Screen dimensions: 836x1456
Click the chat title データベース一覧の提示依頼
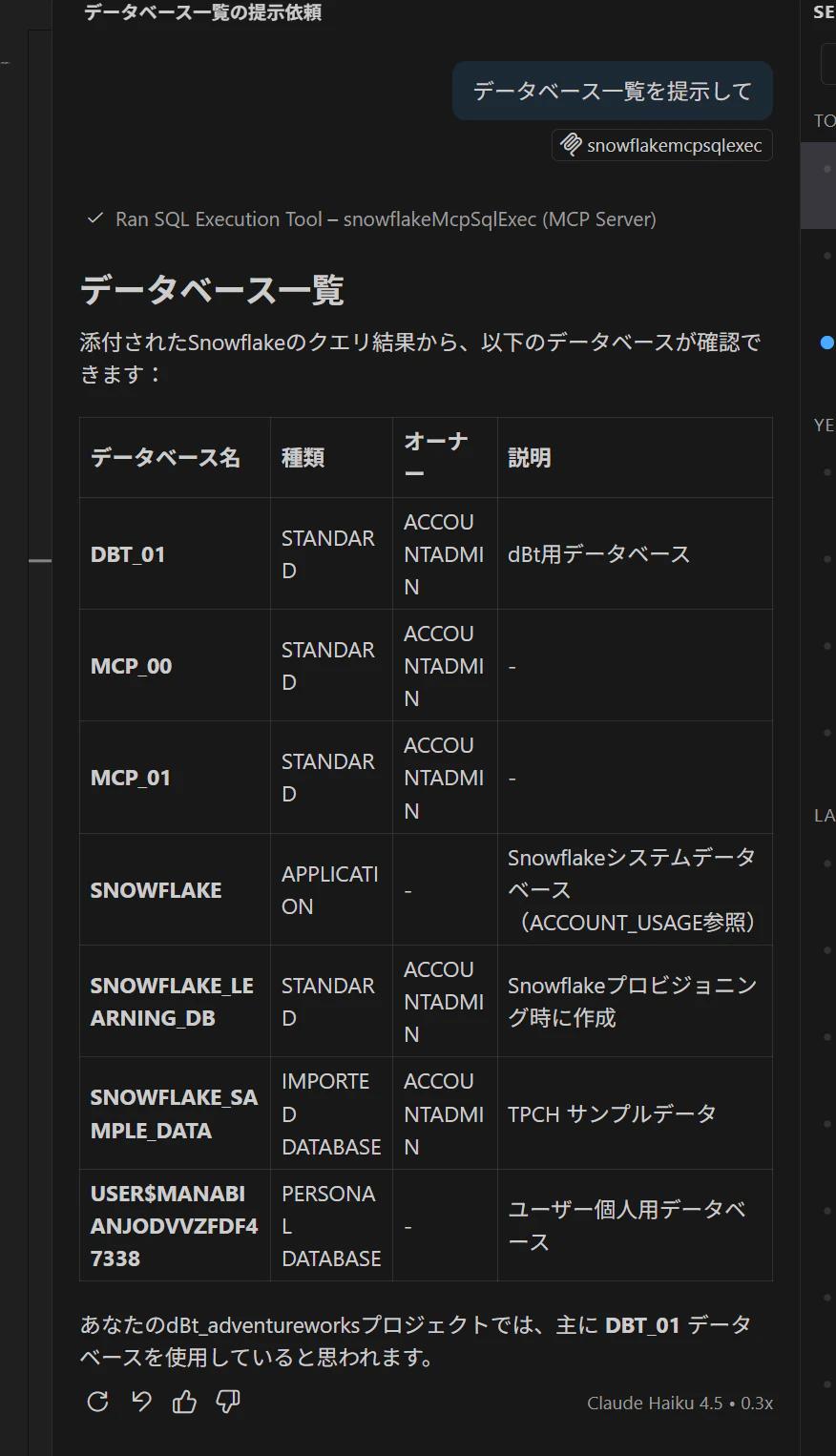point(202,12)
